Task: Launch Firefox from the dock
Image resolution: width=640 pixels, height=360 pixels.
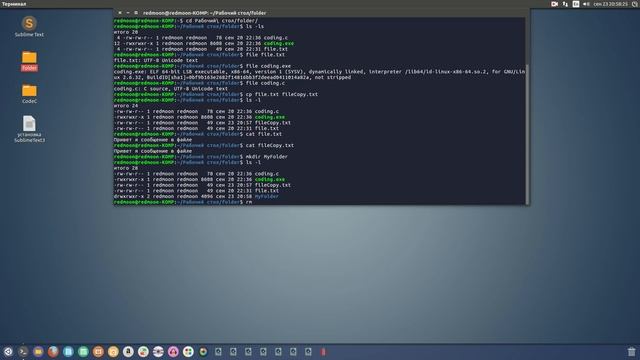Action: (x=53, y=351)
